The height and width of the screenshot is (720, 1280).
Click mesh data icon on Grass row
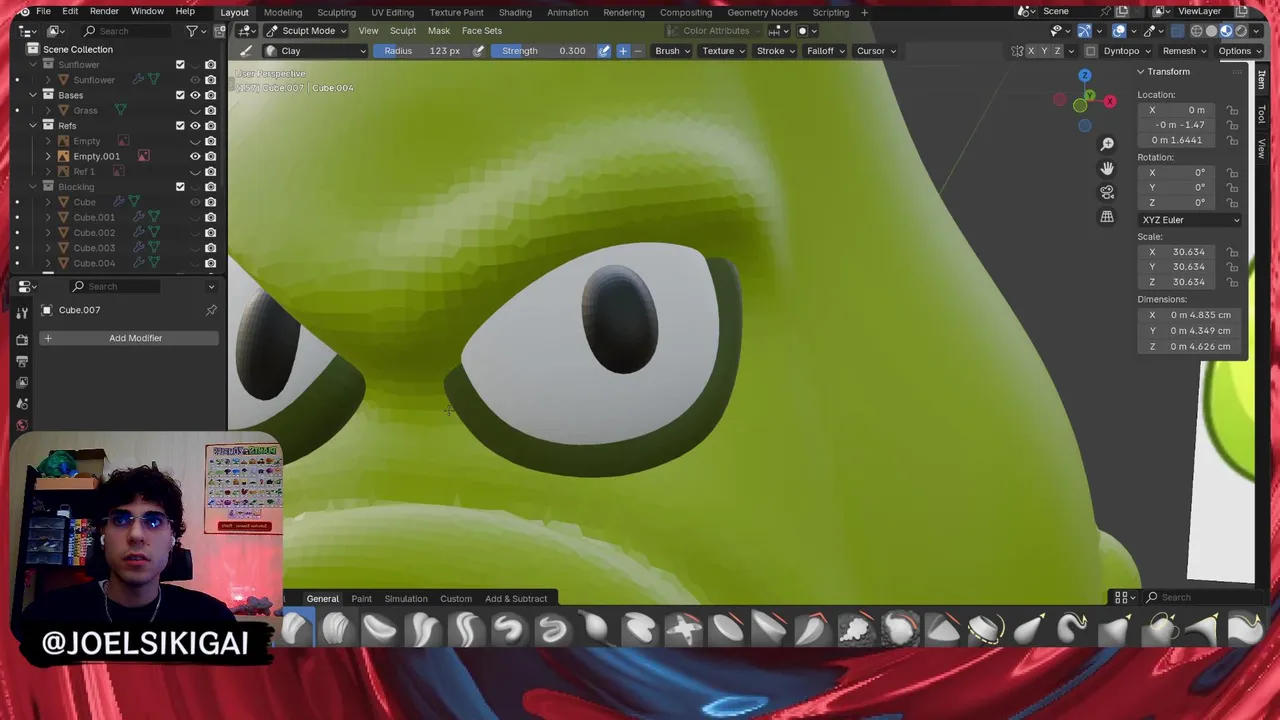[x=120, y=110]
